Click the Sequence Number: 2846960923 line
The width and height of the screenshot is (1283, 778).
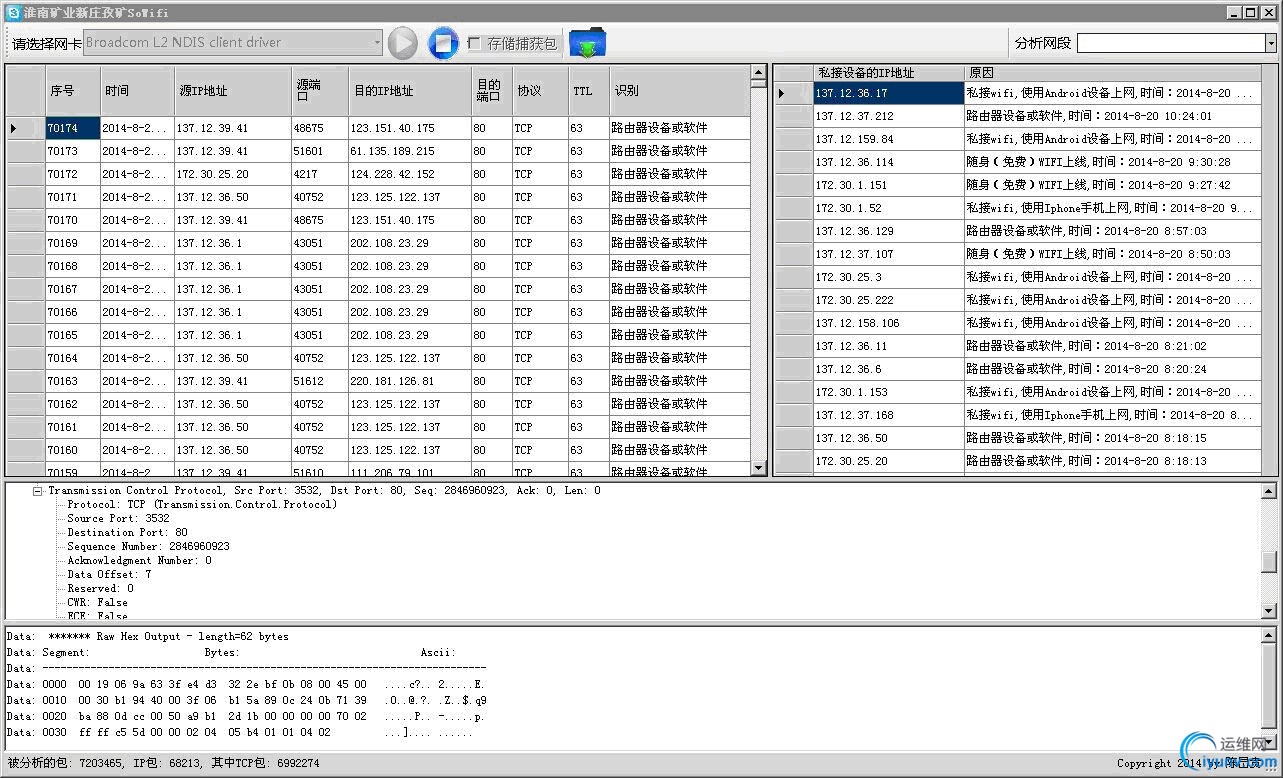pos(148,547)
